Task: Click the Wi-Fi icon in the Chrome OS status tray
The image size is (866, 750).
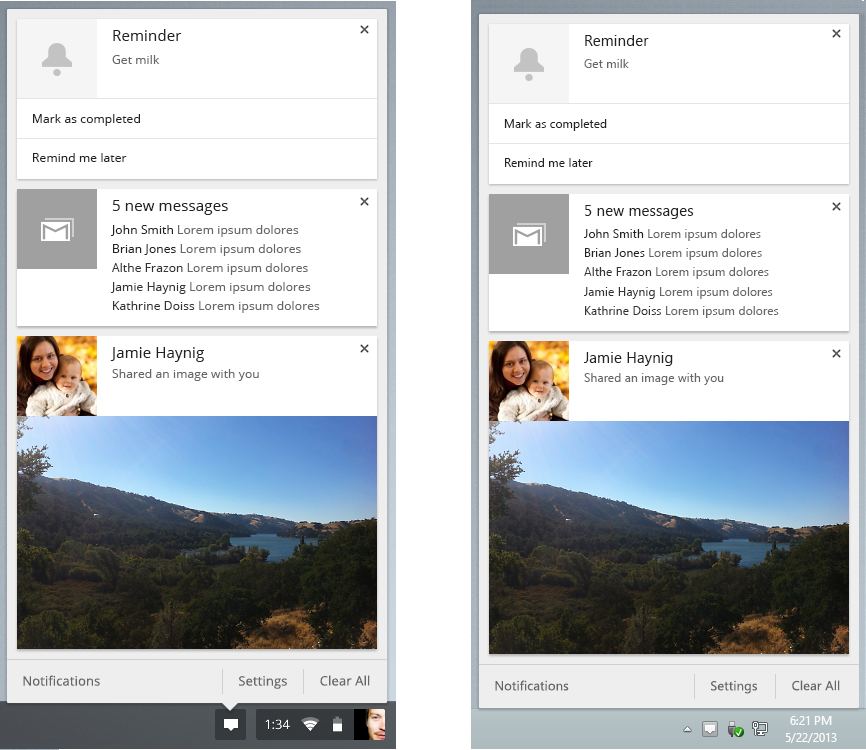Action: (310, 724)
